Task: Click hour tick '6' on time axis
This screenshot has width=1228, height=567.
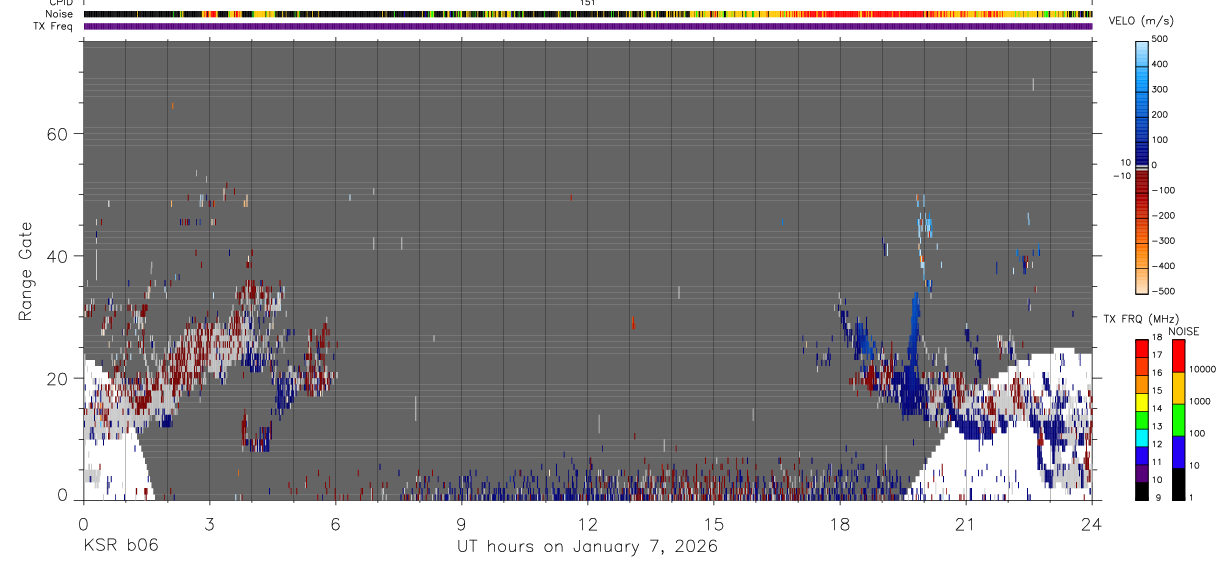Action: point(335,523)
